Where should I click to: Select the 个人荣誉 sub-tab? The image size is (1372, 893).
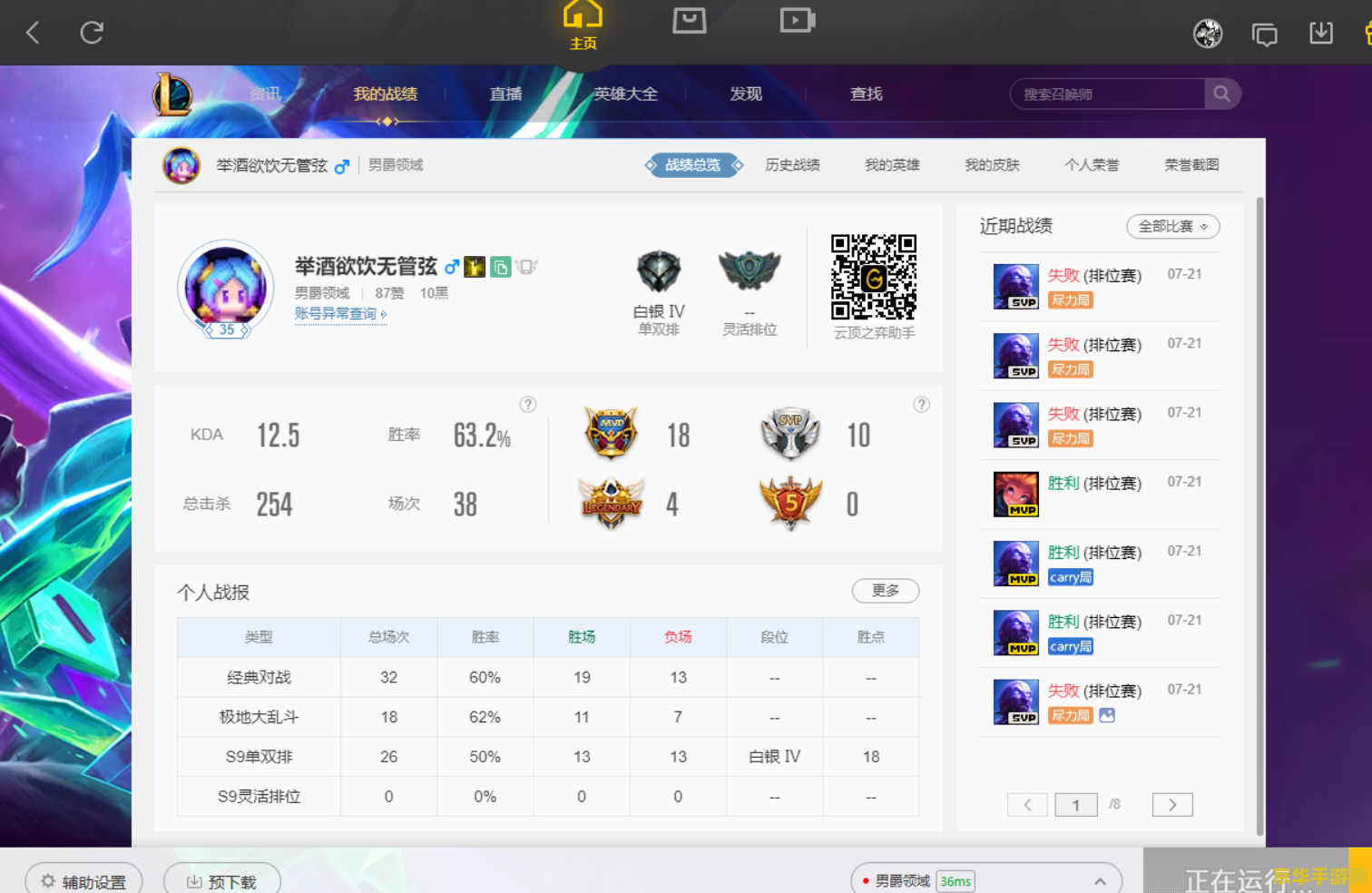coord(1092,165)
